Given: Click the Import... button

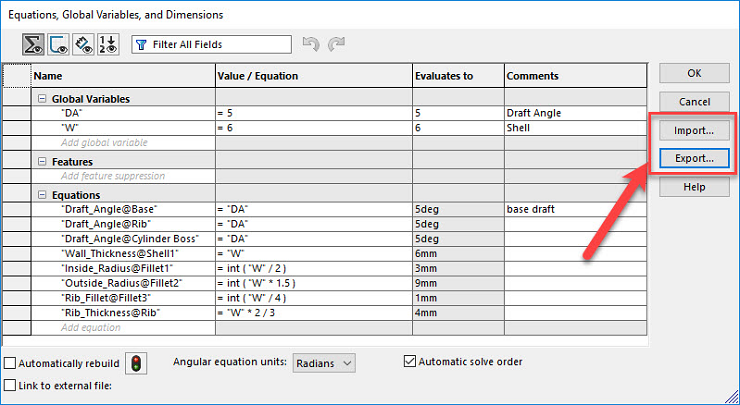Looking at the screenshot, I should click(694, 130).
